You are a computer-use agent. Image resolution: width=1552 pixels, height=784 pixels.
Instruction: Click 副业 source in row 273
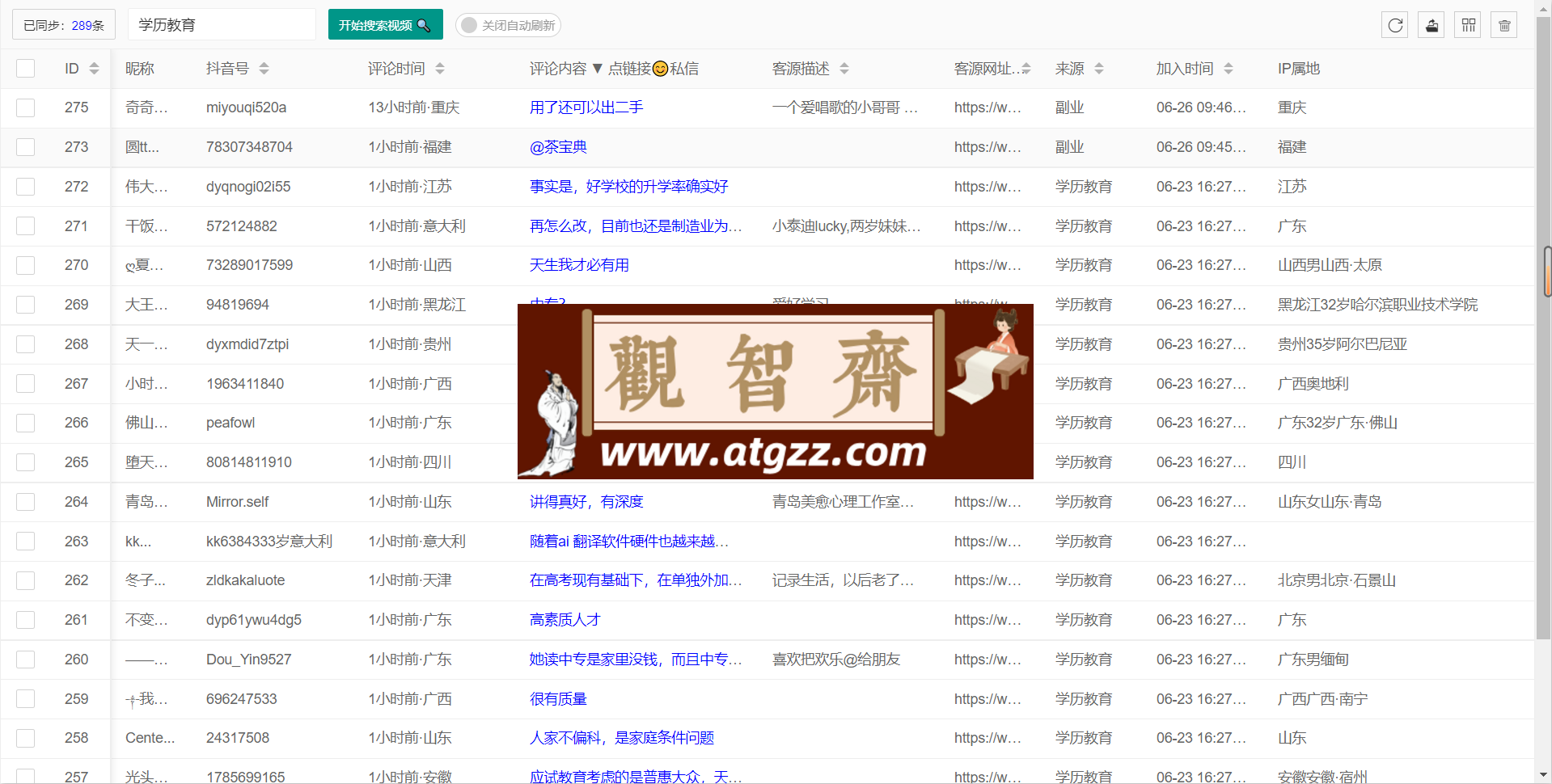(1069, 147)
